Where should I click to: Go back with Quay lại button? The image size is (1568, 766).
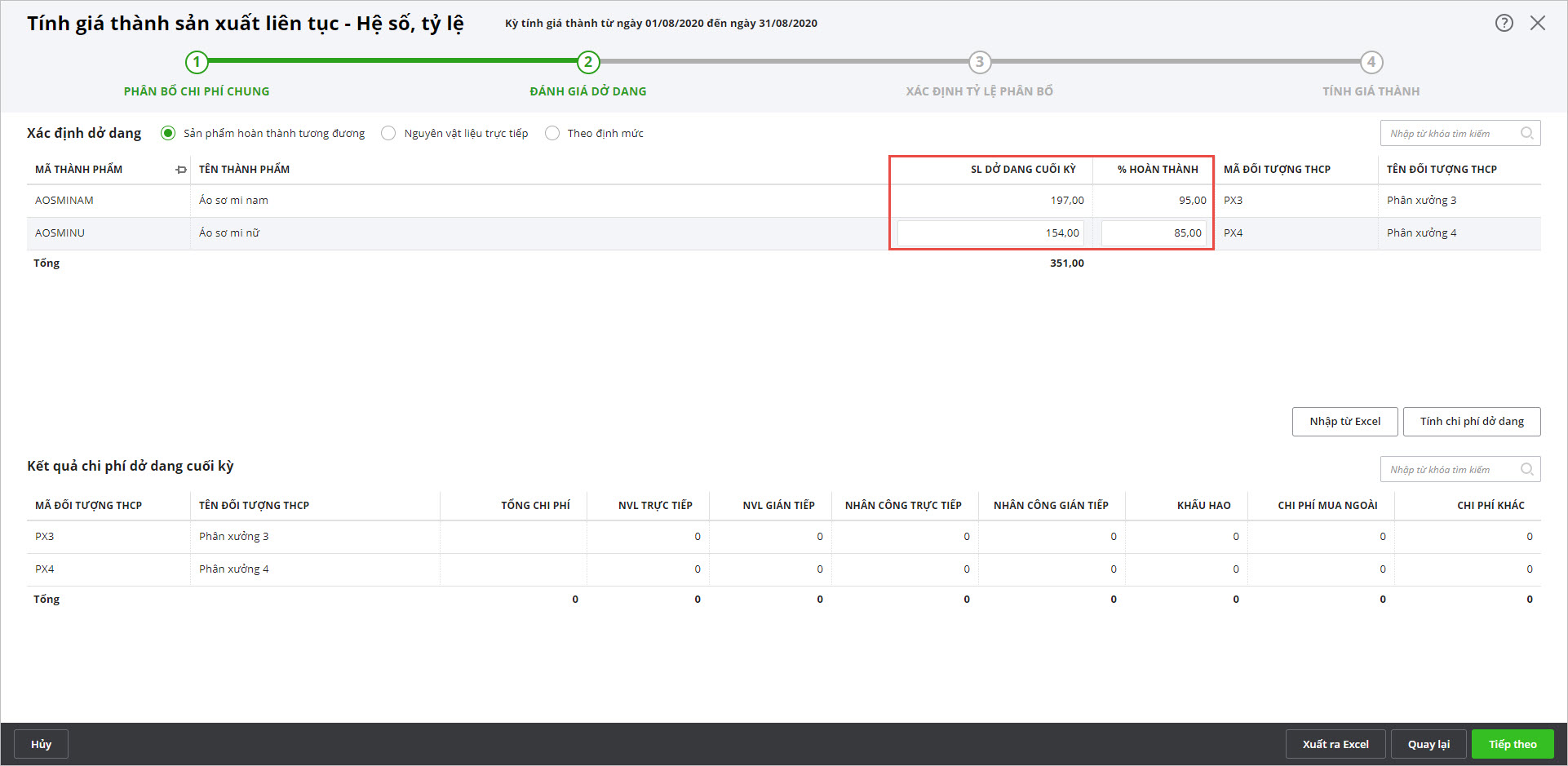coord(1428,744)
